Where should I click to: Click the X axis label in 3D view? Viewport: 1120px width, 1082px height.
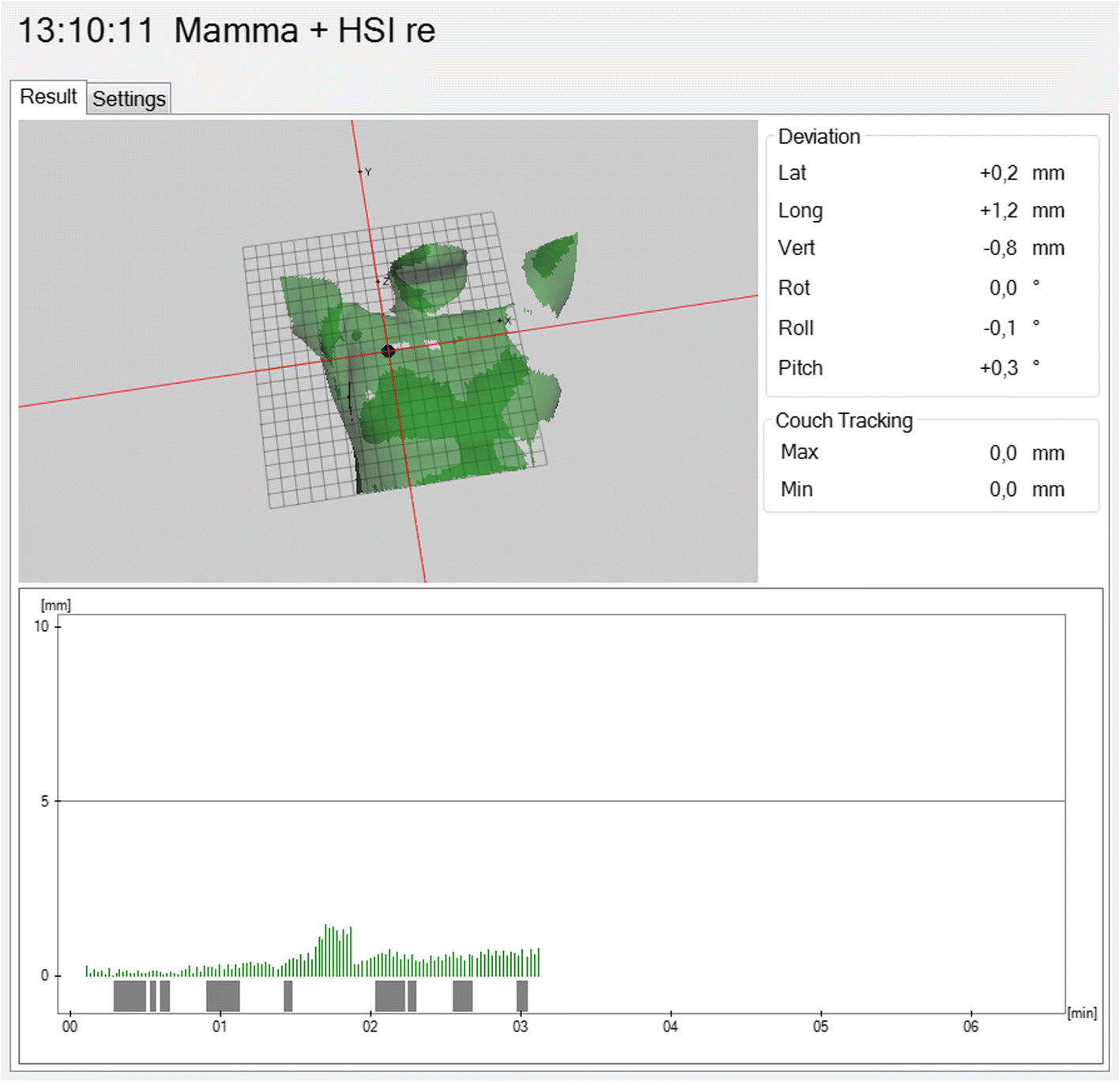click(508, 321)
